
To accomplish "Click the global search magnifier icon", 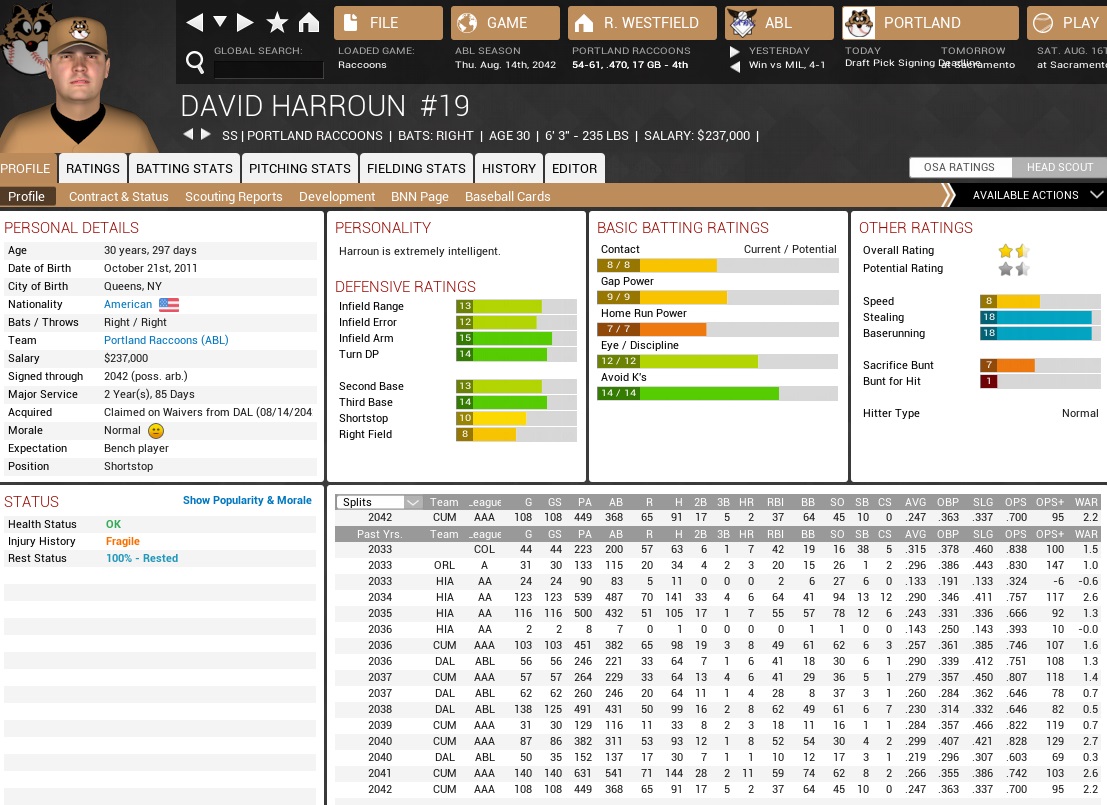I will tap(196, 63).
